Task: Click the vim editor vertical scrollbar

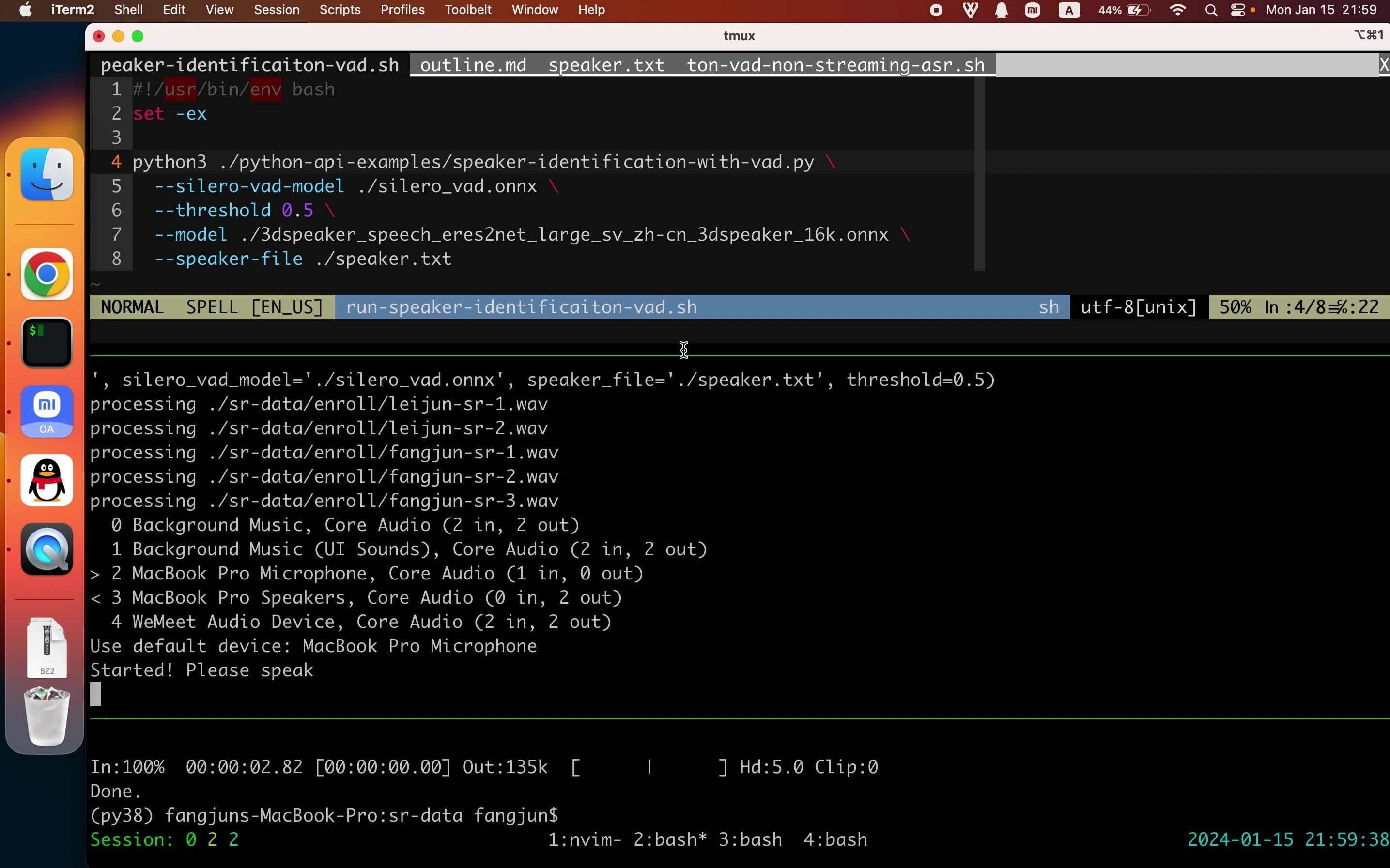Action: pos(979,173)
